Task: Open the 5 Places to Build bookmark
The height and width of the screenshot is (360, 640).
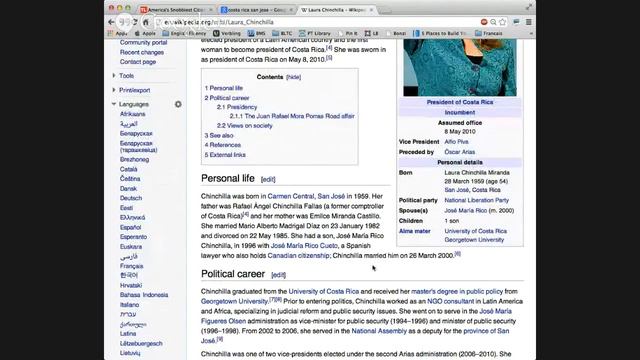Action: click(x=440, y=33)
